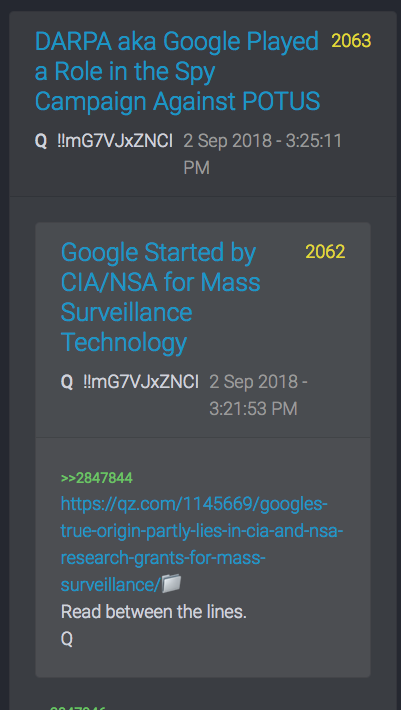Screen dimensions: 401x710
Task: Click the Q author name on post 2063
Action: [x=41, y=141]
